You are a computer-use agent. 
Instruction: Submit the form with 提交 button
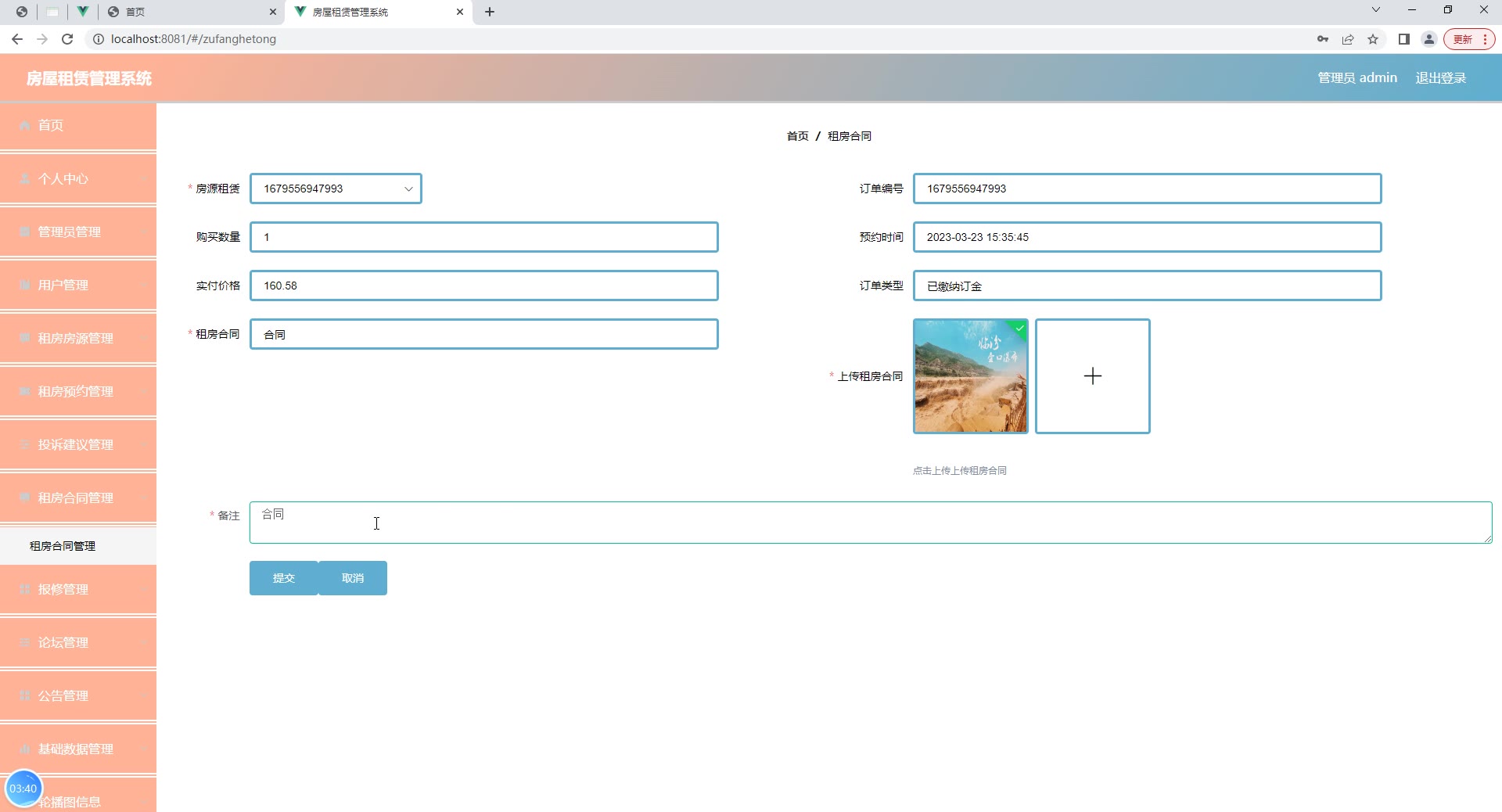[284, 578]
